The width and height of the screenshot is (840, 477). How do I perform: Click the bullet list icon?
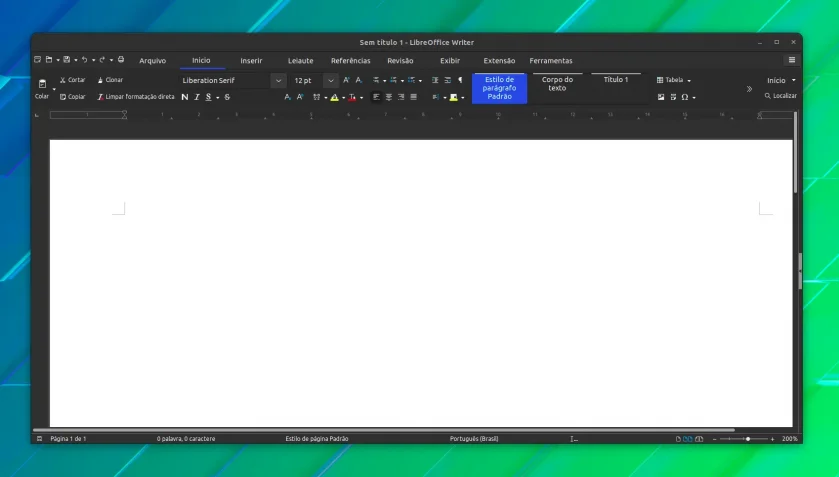pos(376,80)
